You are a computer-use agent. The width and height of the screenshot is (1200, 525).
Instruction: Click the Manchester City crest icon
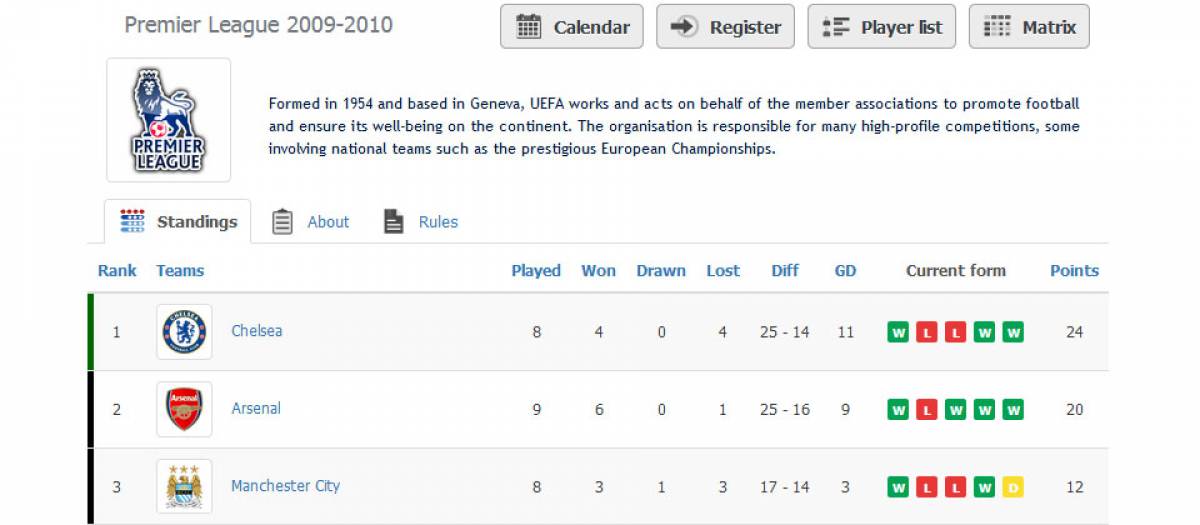[x=184, y=486]
